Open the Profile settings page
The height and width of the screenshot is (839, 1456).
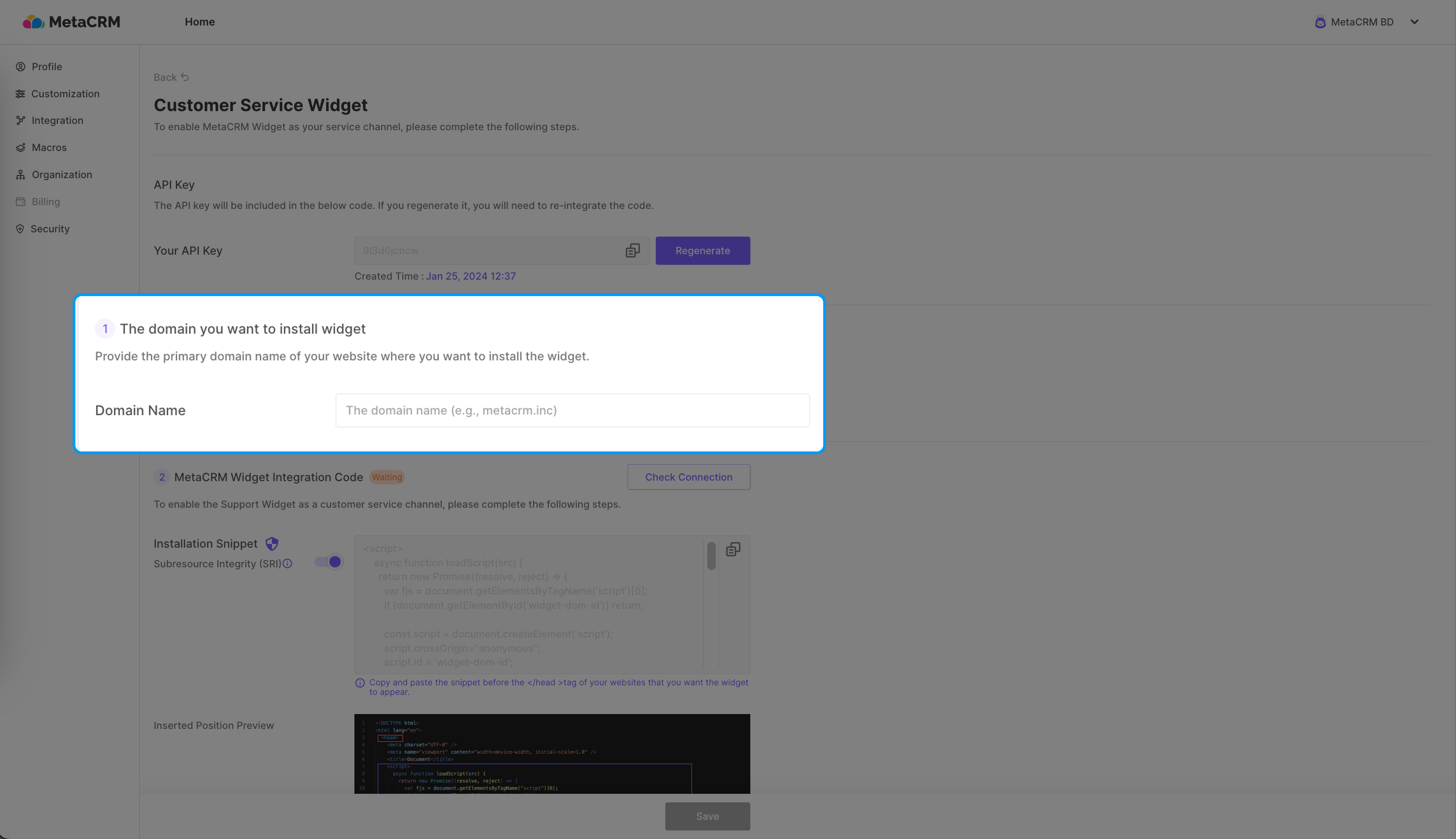coord(47,67)
